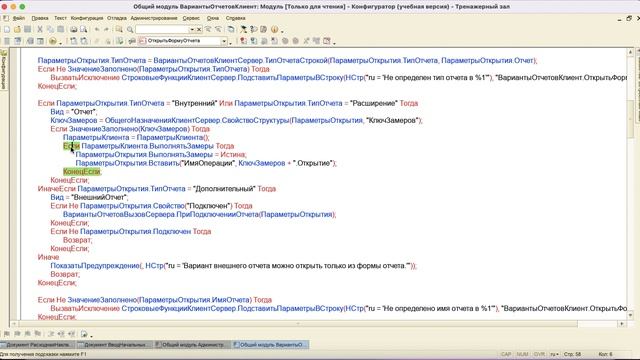
Task: Click the Open file folder icon
Action: pos(17,29)
